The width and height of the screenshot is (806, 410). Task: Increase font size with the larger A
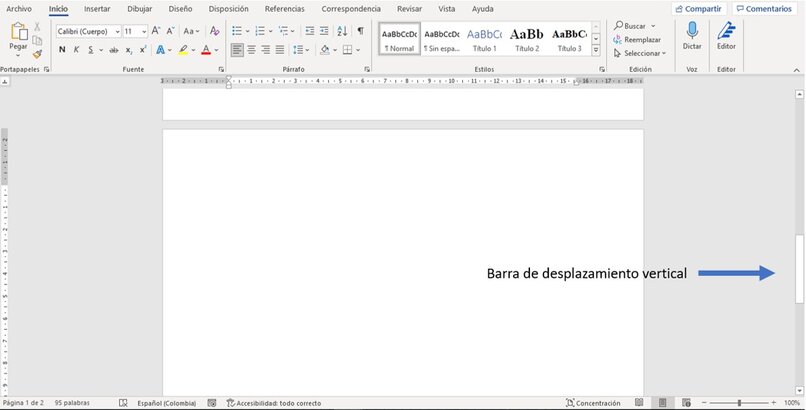(156, 31)
